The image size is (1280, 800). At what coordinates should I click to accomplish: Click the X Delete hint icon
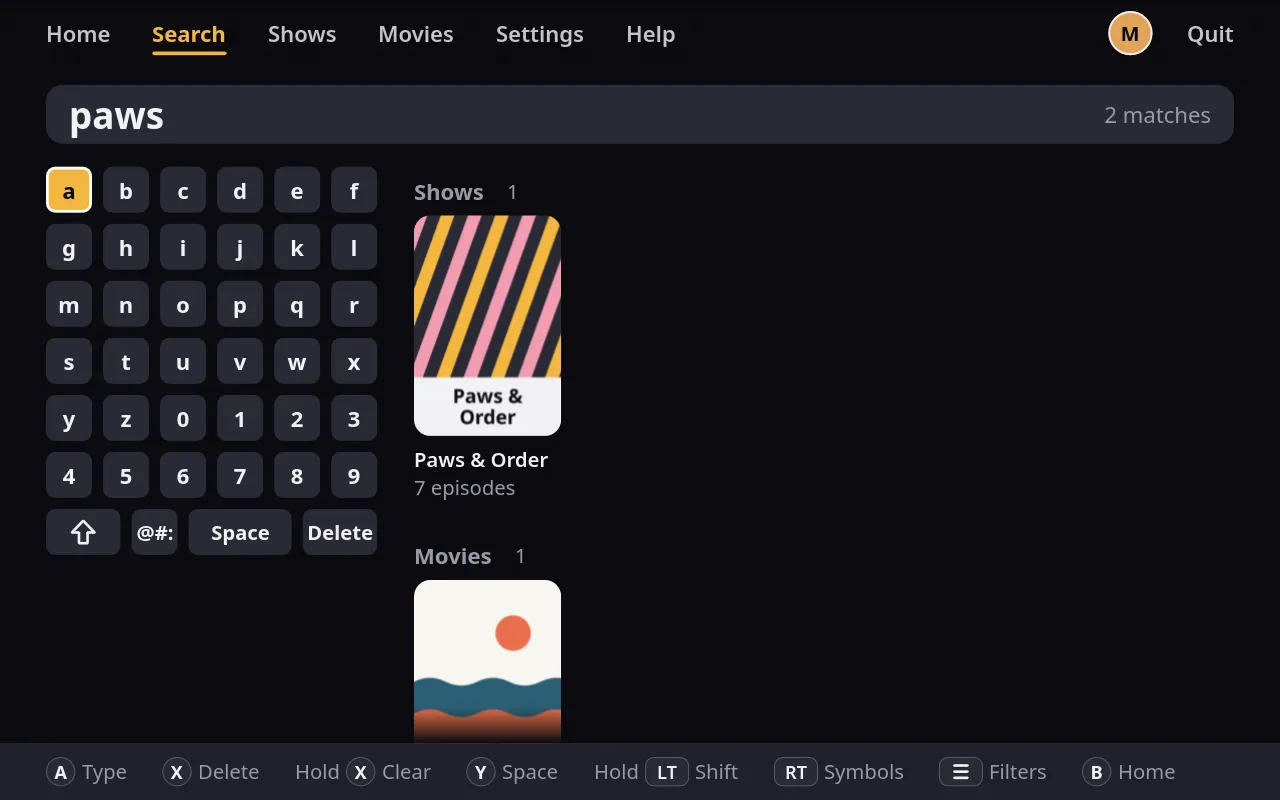(x=177, y=772)
